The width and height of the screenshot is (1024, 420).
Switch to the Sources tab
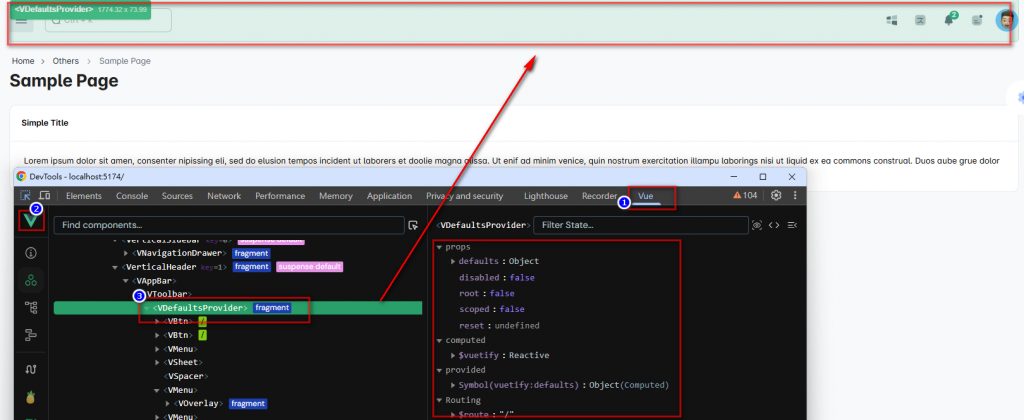[177, 196]
